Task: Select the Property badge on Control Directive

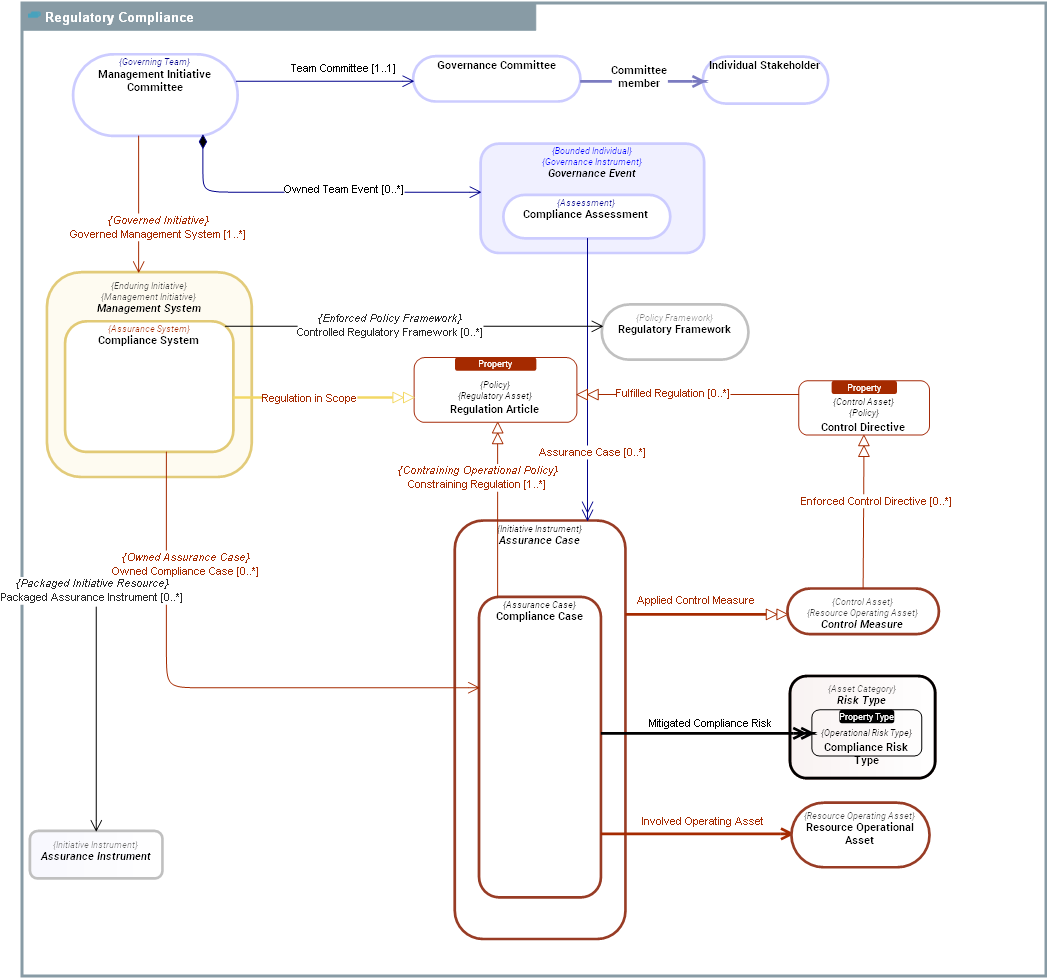Action: 864,387
